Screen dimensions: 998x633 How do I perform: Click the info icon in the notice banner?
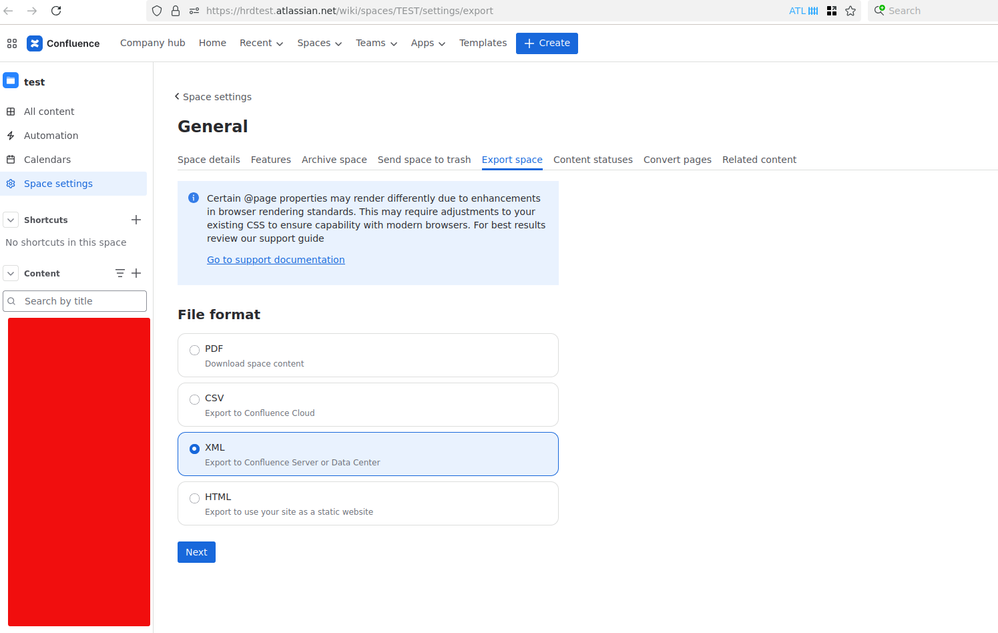pos(193,198)
